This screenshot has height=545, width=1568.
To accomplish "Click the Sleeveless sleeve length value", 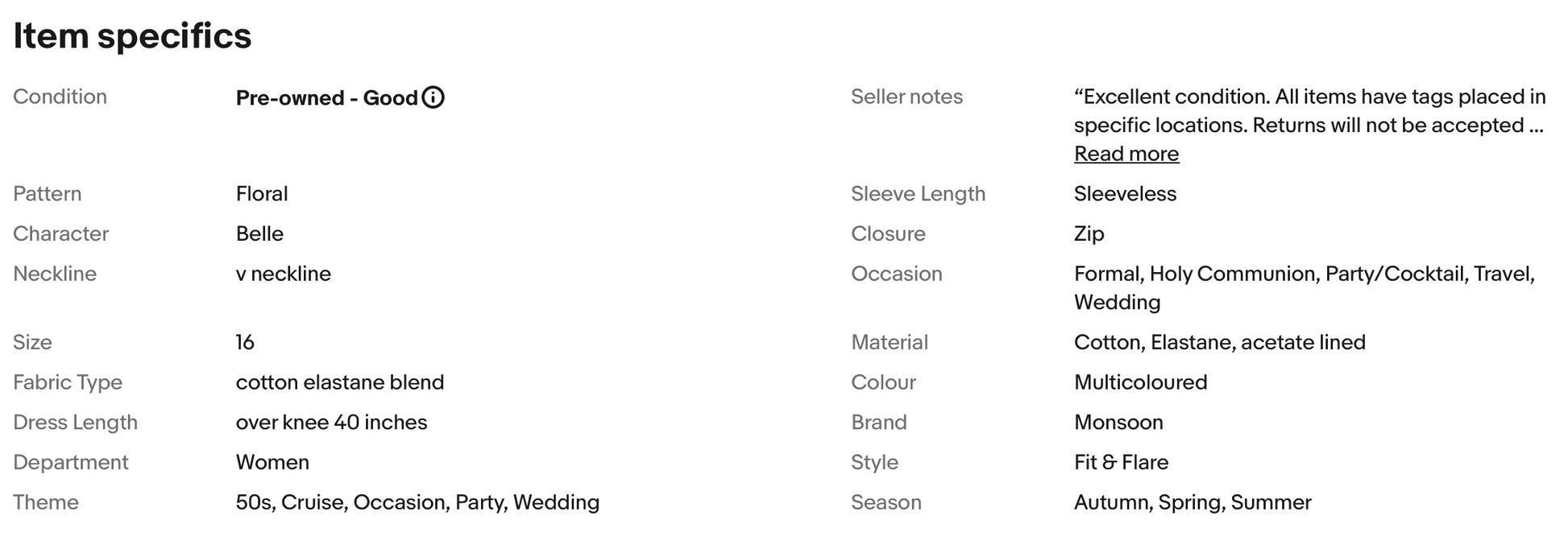I will pyautogui.click(x=1125, y=194).
